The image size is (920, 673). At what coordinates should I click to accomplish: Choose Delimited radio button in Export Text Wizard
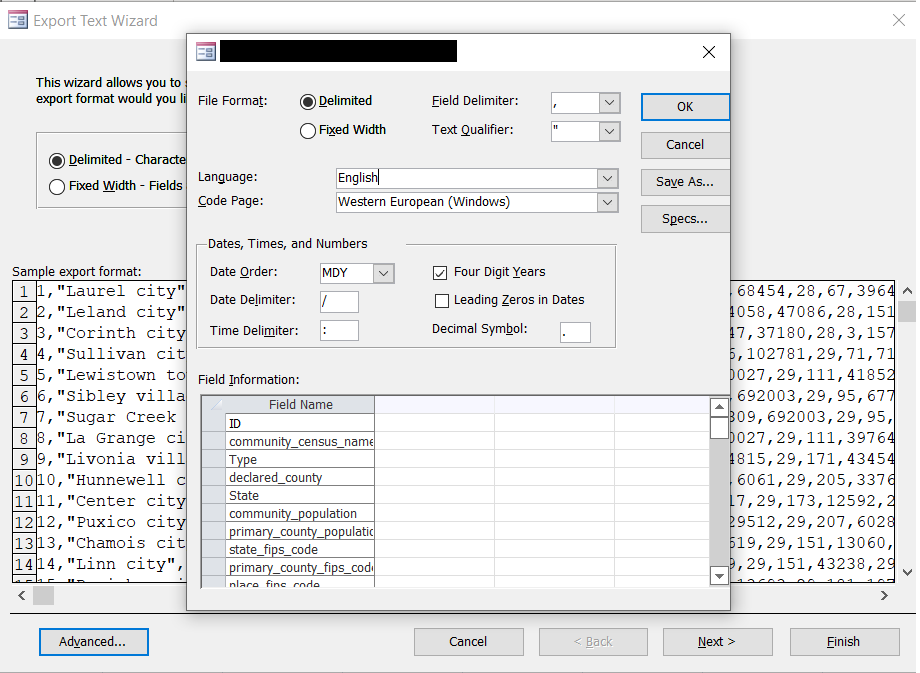(57, 161)
